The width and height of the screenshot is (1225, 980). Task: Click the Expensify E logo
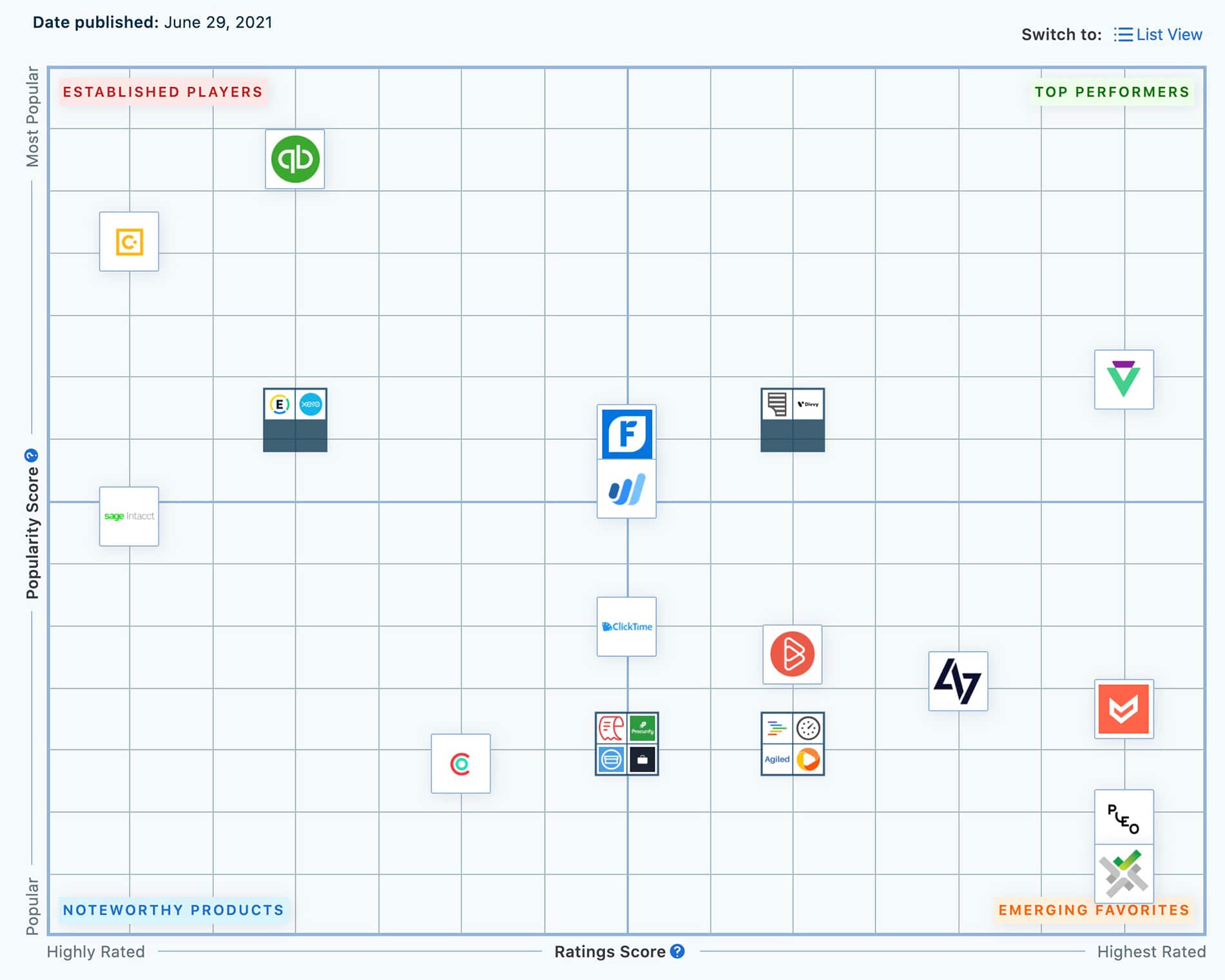pos(279,405)
